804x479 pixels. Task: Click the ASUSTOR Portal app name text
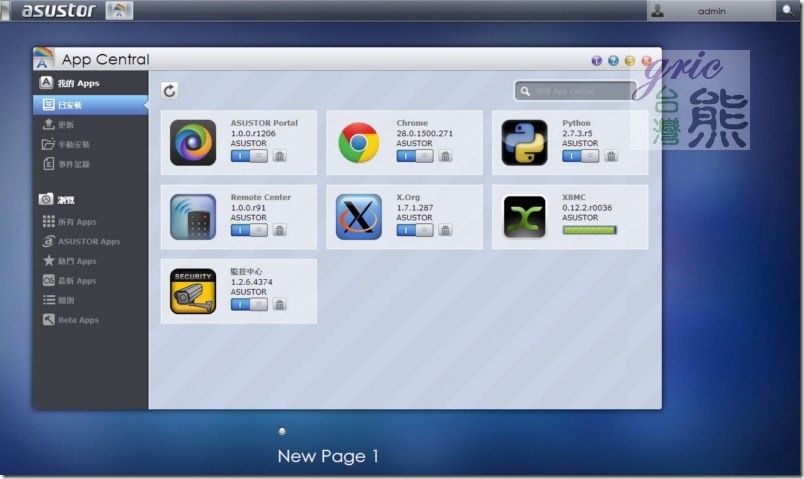coord(264,123)
